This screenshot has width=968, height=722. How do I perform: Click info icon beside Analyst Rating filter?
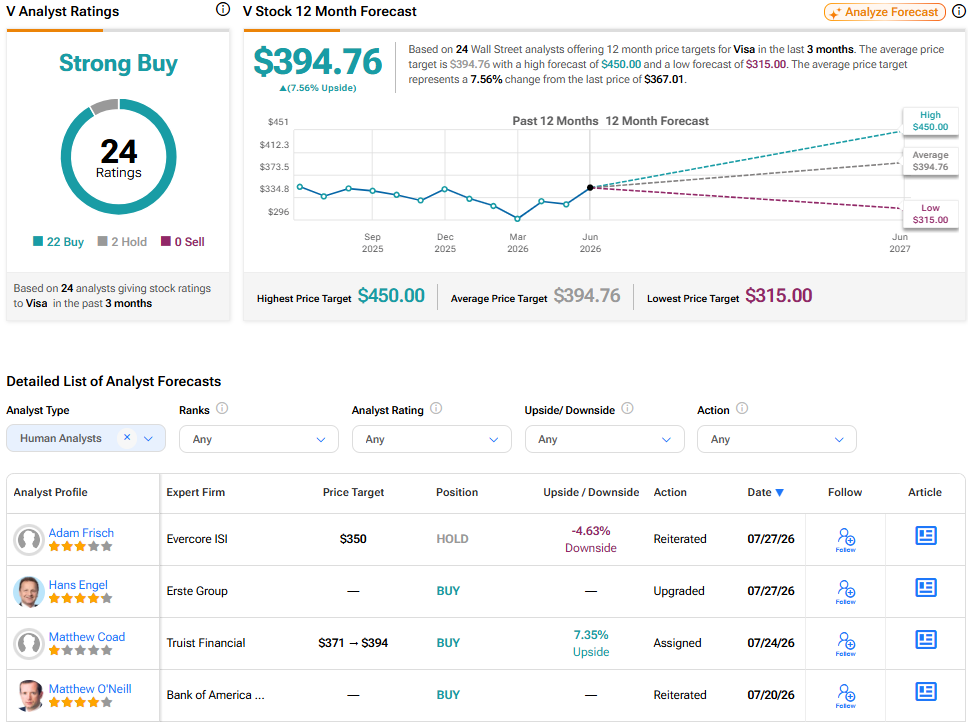pyautogui.click(x=436, y=409)
